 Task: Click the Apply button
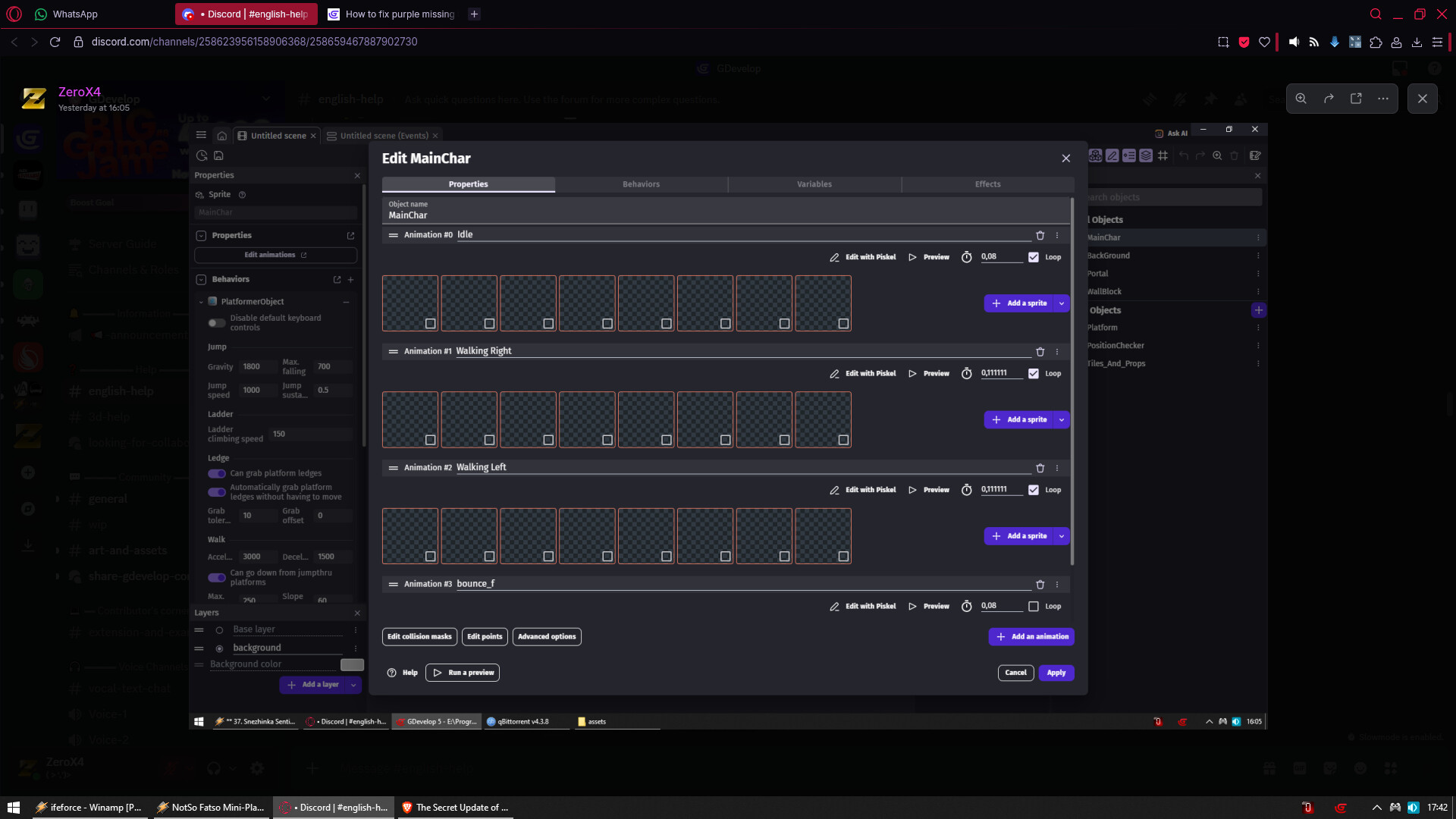1056,673
